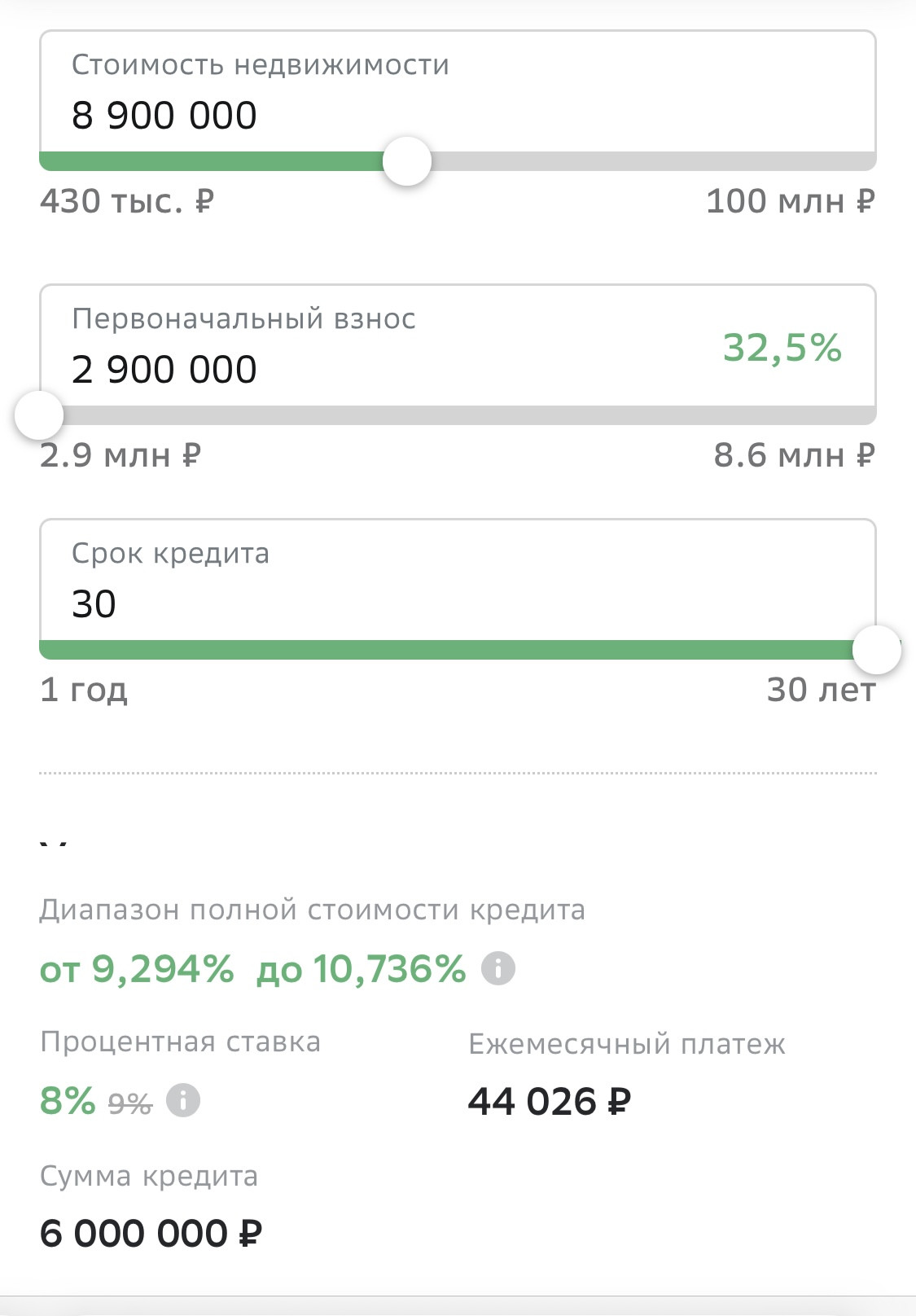The height and width of the screenshot is (1316, 916).
Task: Click the 2.9 млн ₽ minimum down payment label
Action: [121, 455]
